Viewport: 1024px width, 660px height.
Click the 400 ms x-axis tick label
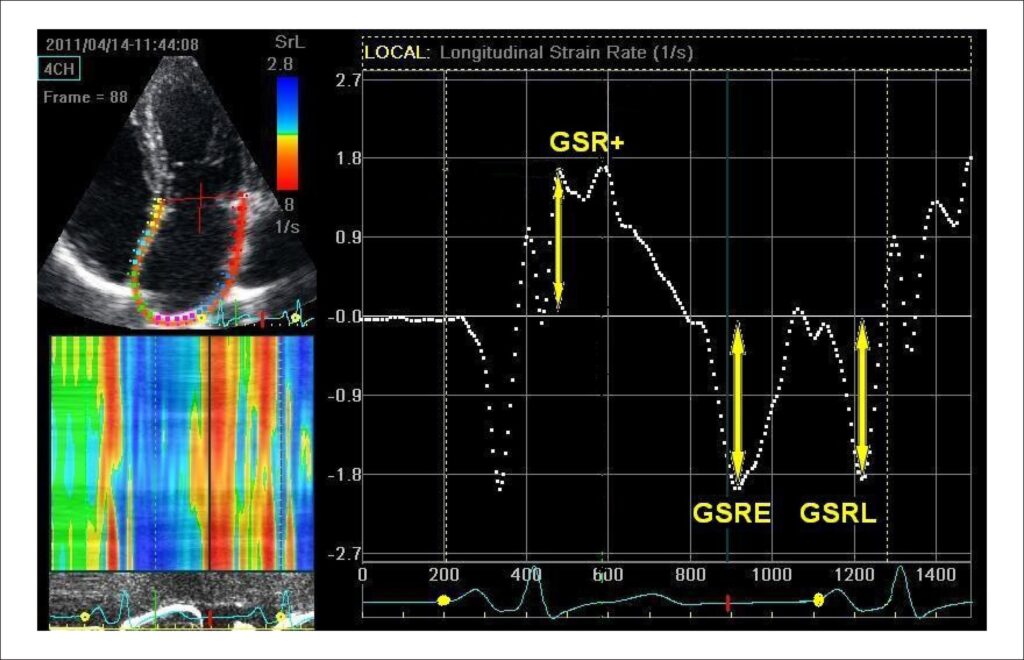point(526,574)
